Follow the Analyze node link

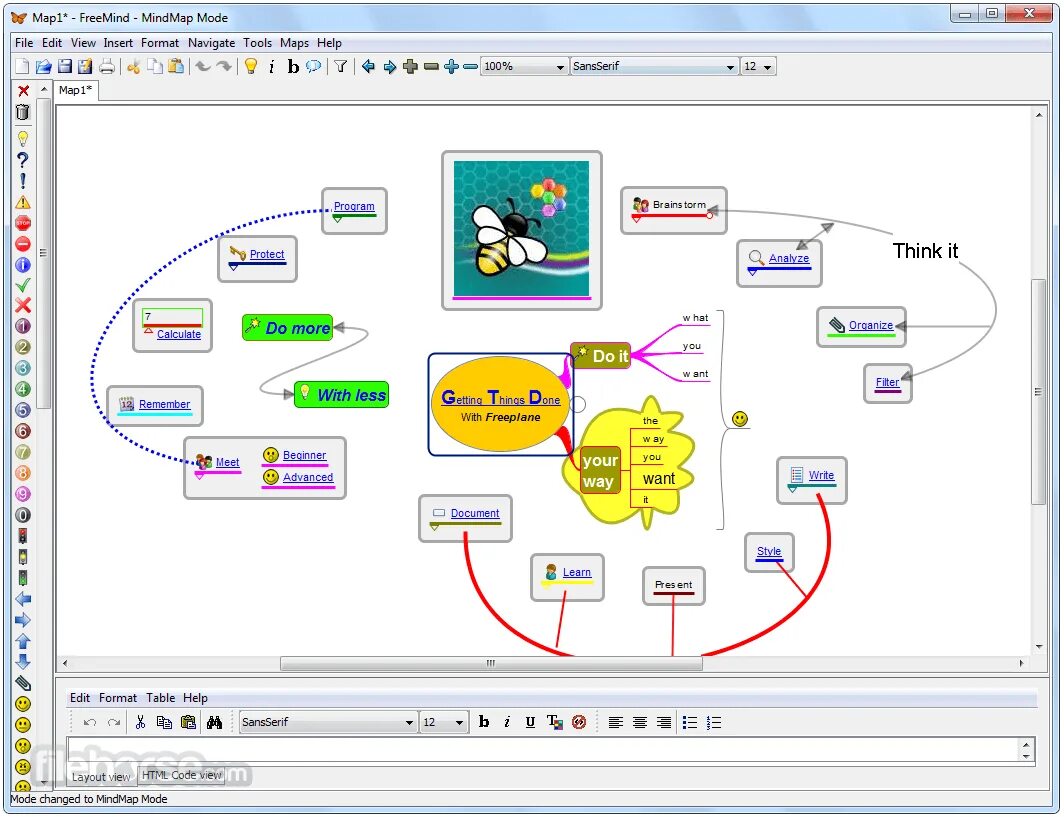click(788, 259)
